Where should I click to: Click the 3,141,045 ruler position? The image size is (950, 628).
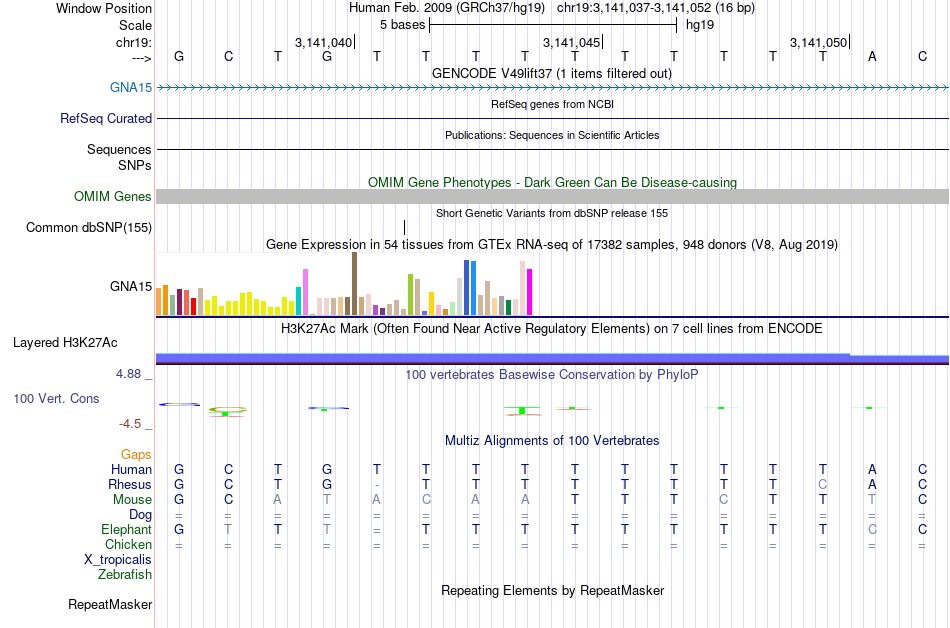coord(571,42)
